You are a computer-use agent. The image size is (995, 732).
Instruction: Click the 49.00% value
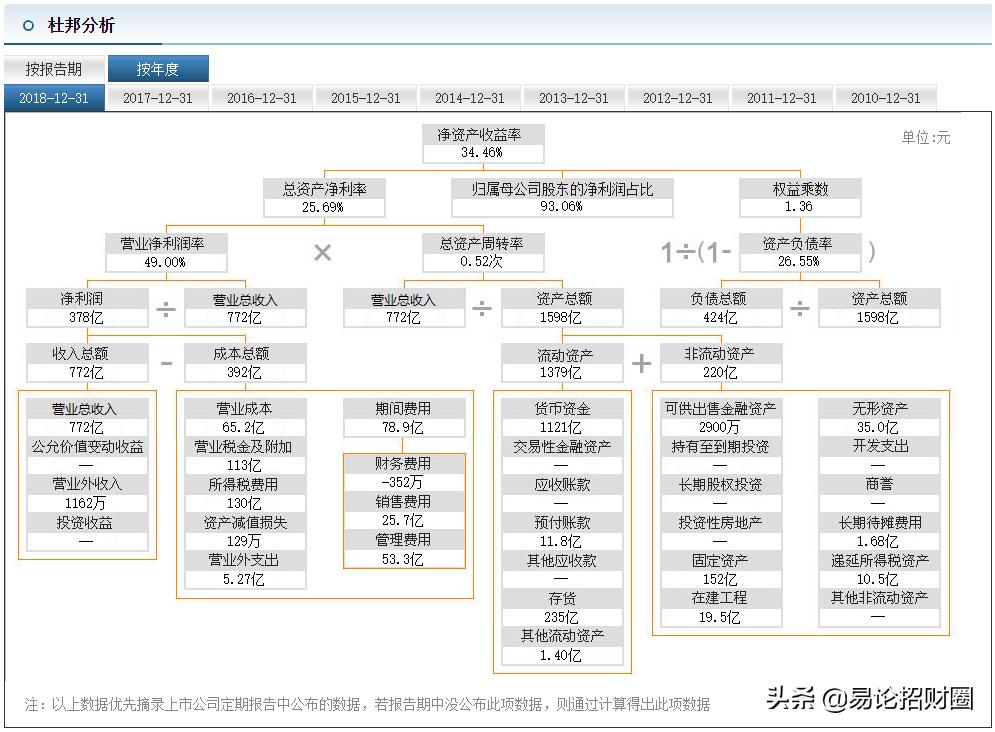pyautogui.click(x=164, y=263)
